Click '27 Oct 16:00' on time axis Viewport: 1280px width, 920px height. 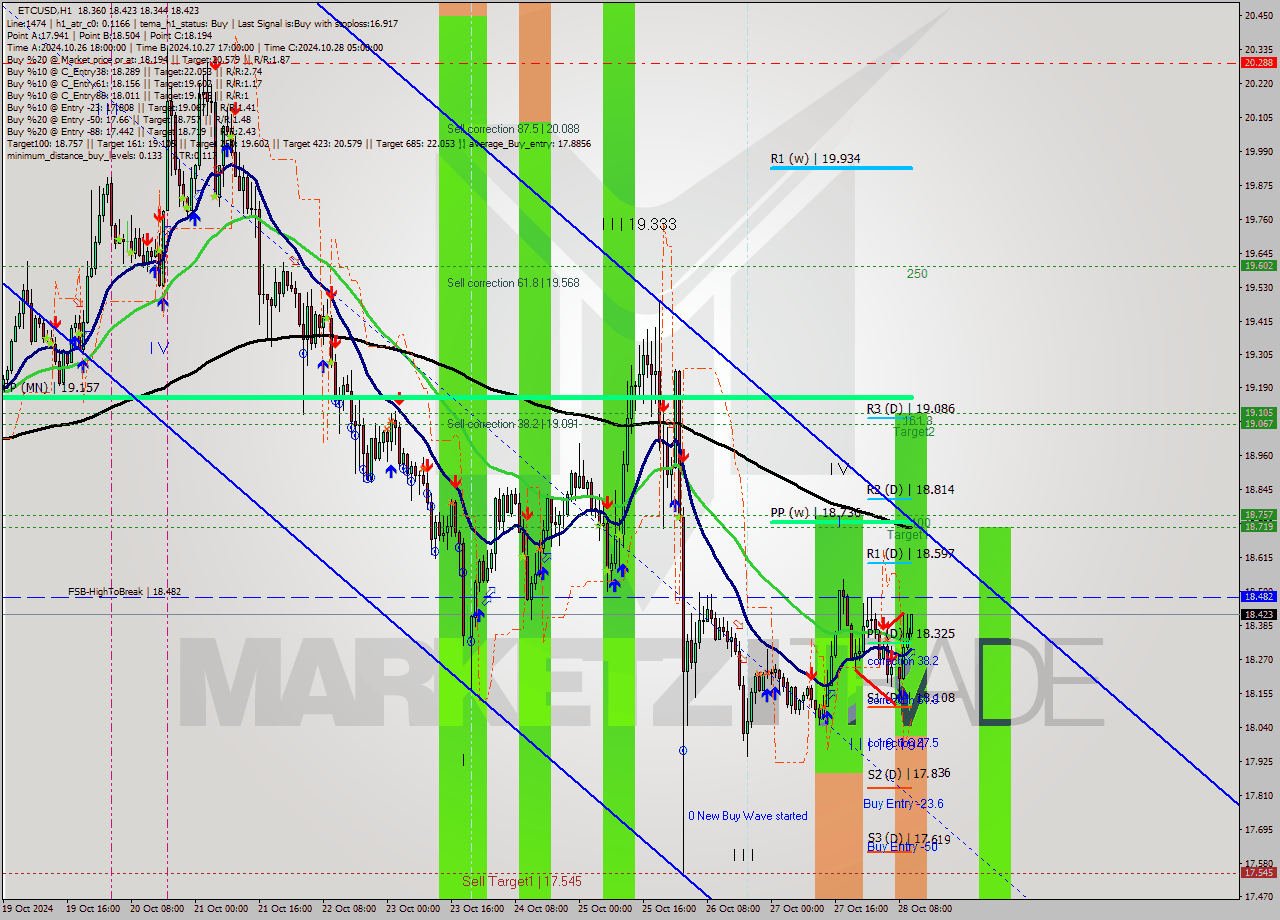(861, 909)
